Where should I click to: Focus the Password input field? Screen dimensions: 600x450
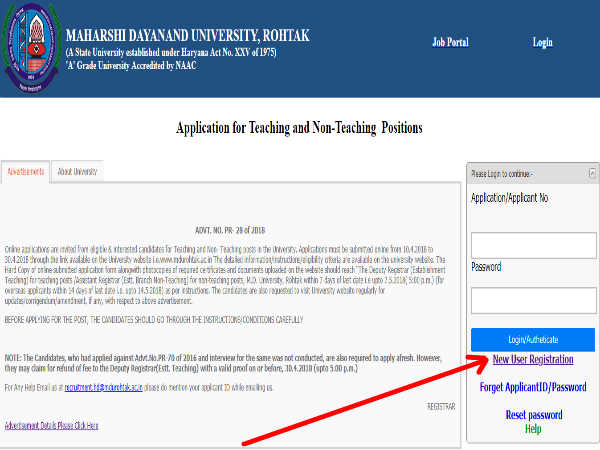(x=533, y=301)
